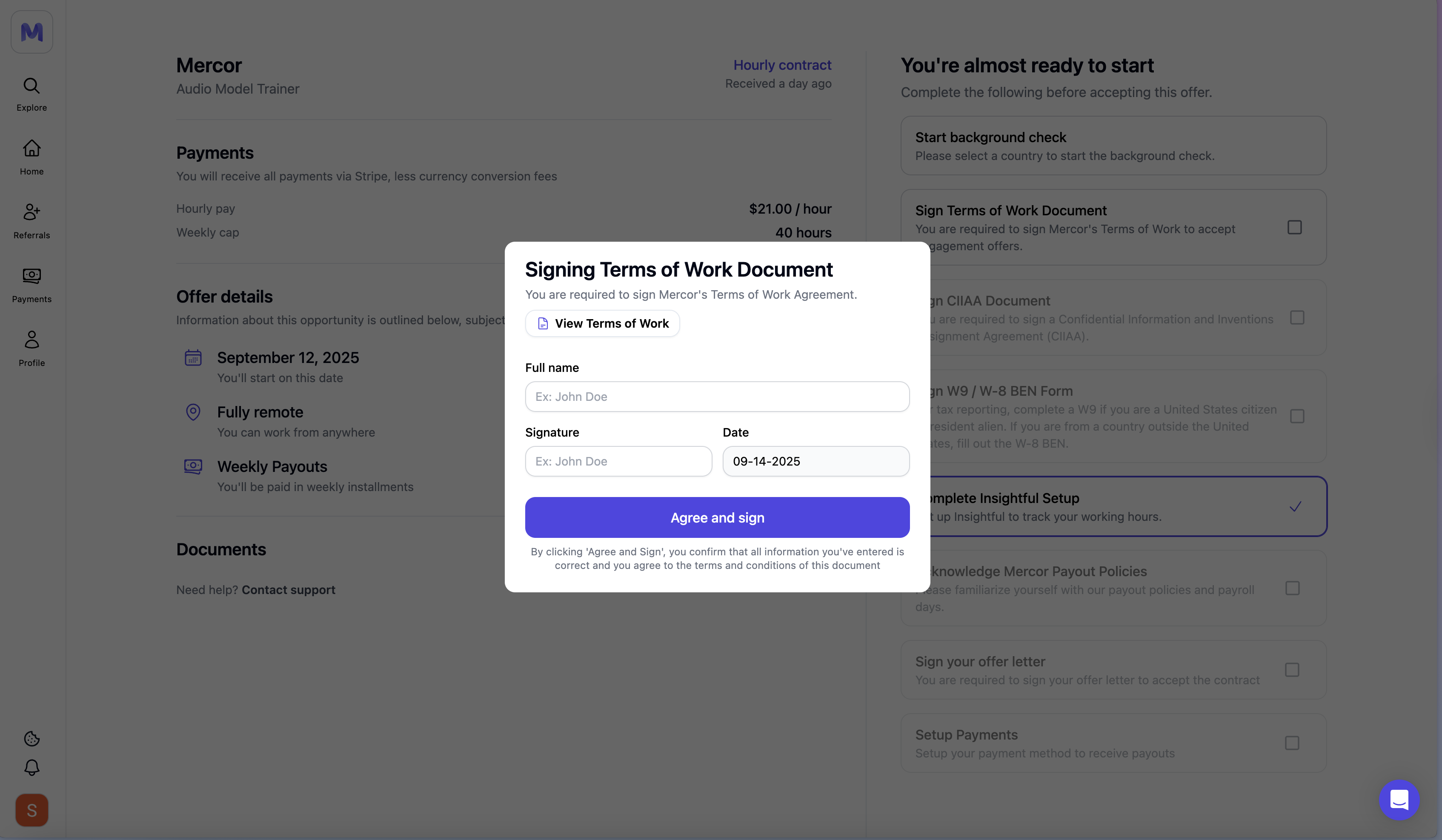
Task: Tick the Sign CIIAA Document checkbox
Action: pos(1297,317)
